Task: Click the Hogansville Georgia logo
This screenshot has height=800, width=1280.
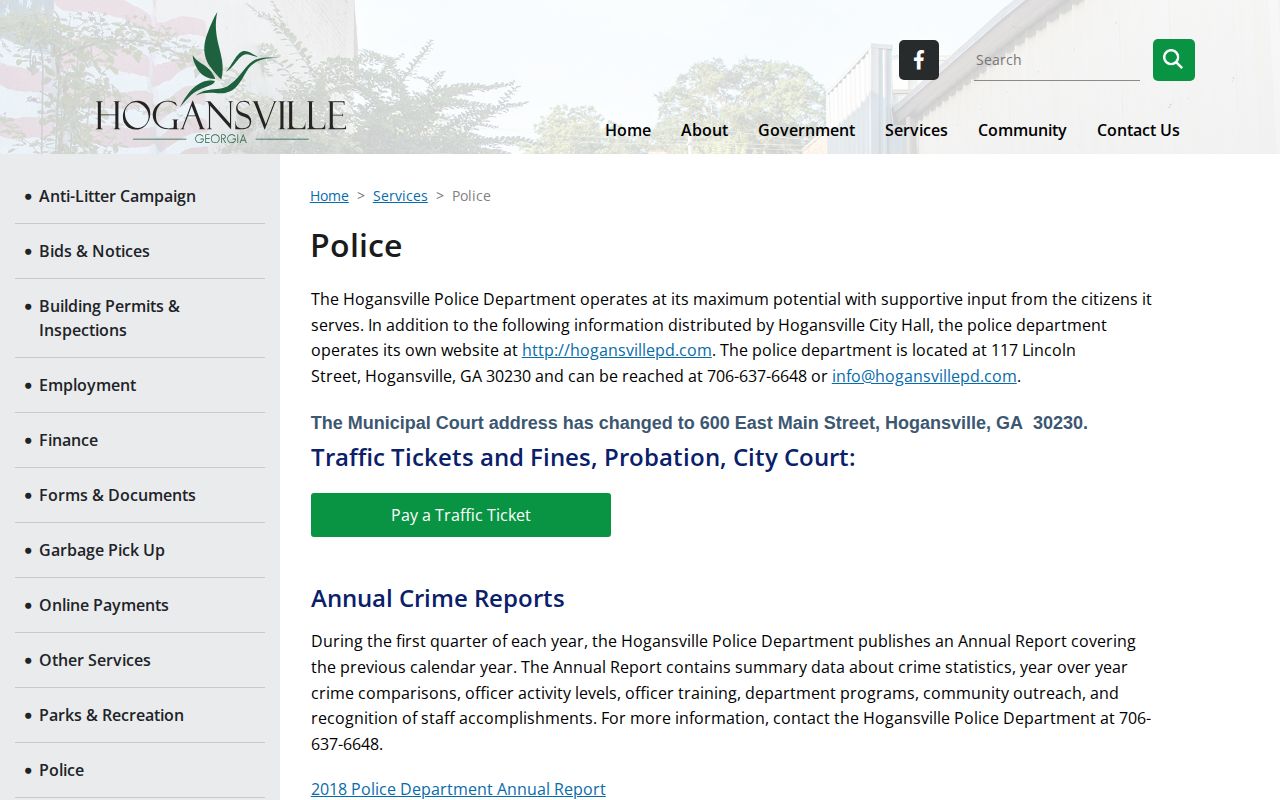Action: pos(221,79)
